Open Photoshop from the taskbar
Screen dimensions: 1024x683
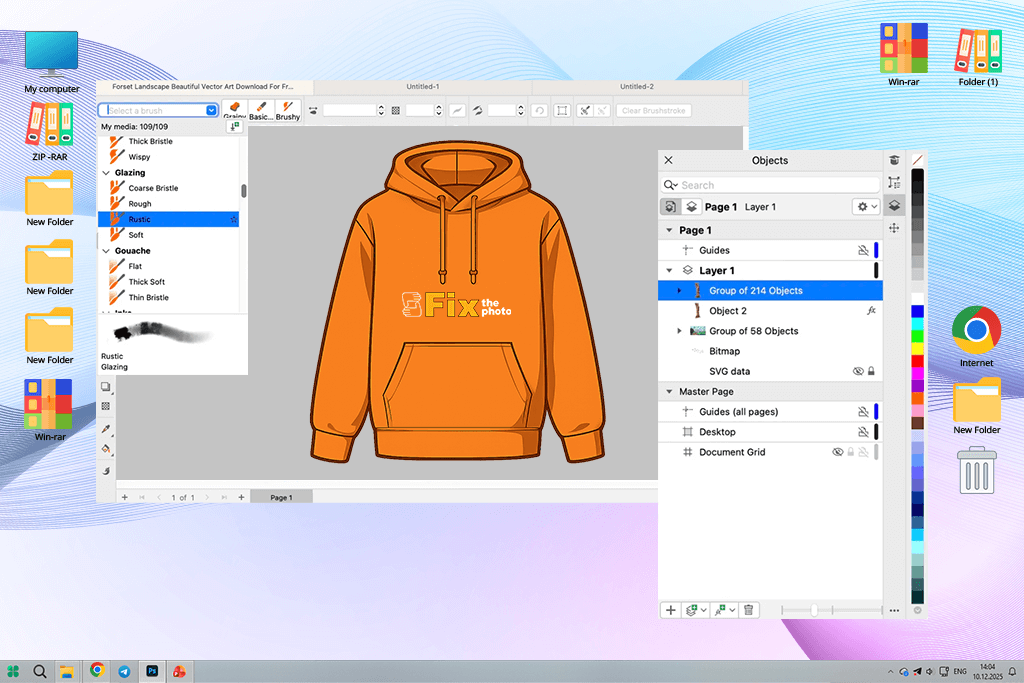pos(152,671)
